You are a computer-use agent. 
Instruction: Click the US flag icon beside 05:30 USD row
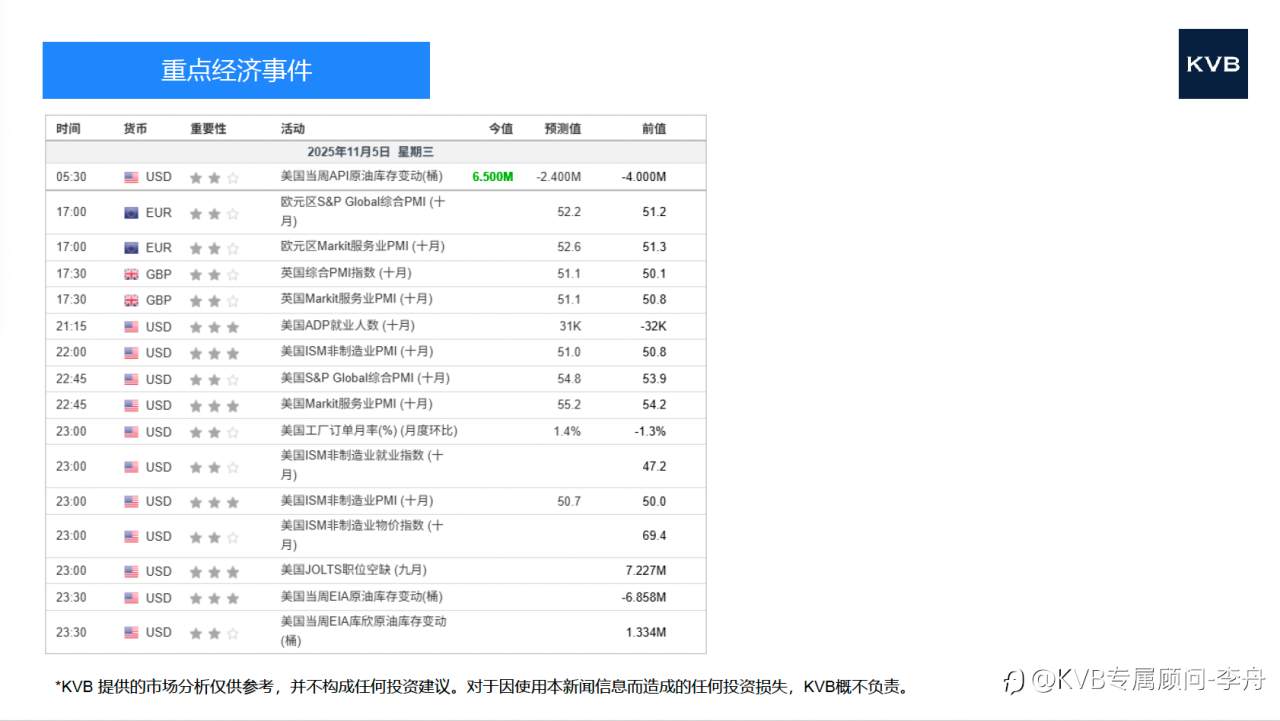[131, 177]
